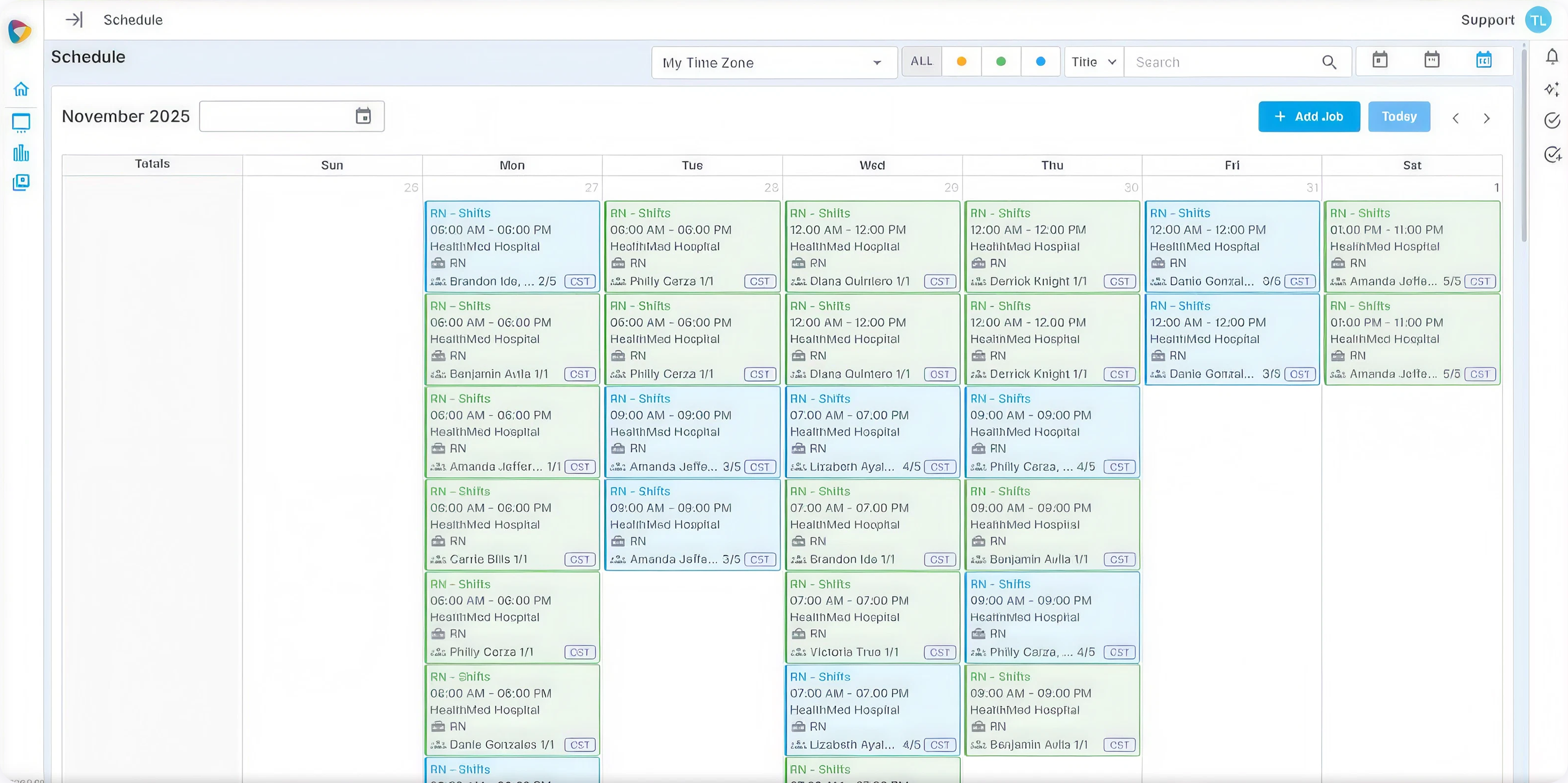Click the Today button
Viewport: 1568px width, 783px height.
click(x=1399, y=116)
